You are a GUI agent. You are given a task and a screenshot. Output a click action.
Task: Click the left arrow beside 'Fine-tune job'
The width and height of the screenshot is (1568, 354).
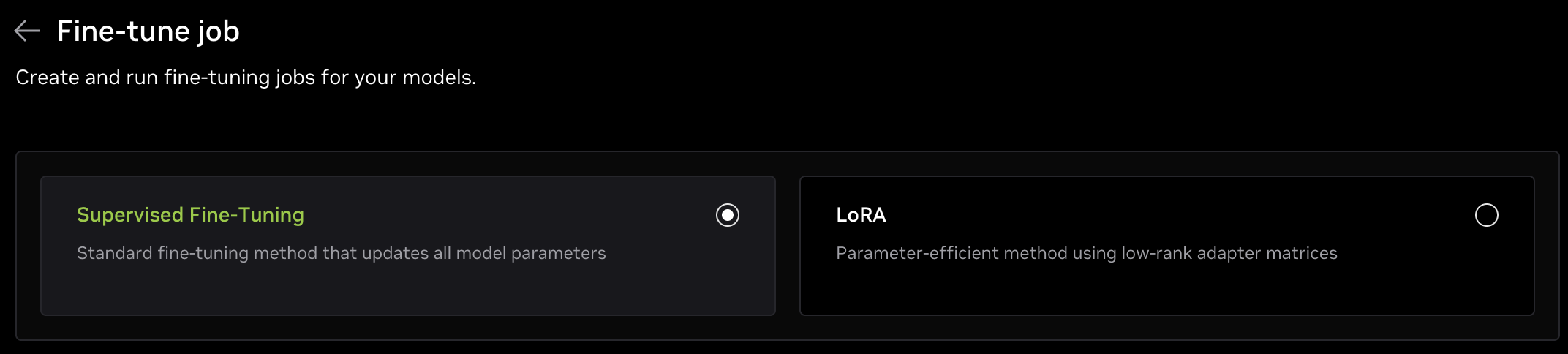pyautogui.click(x=27, y=31)
